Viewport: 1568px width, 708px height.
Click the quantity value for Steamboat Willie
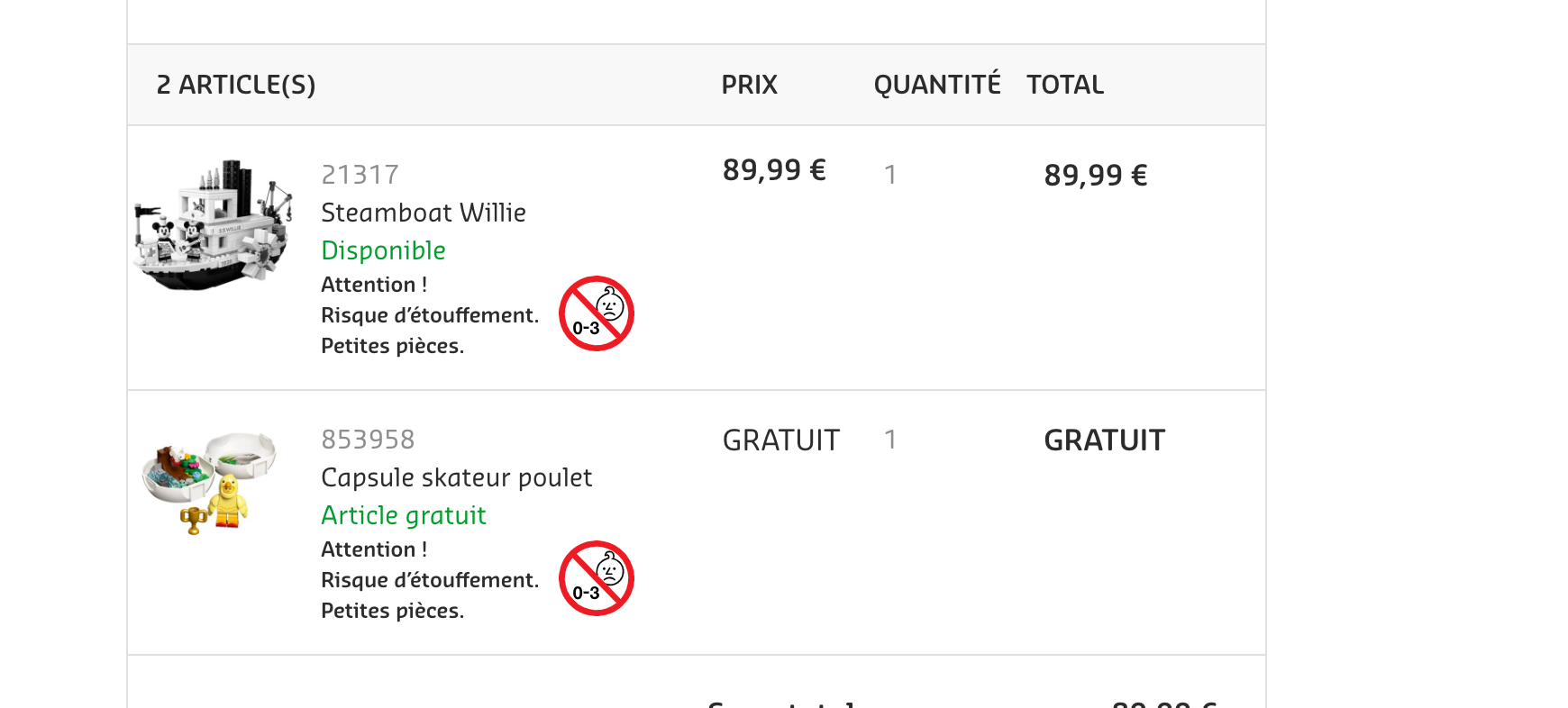coord(890,175)
